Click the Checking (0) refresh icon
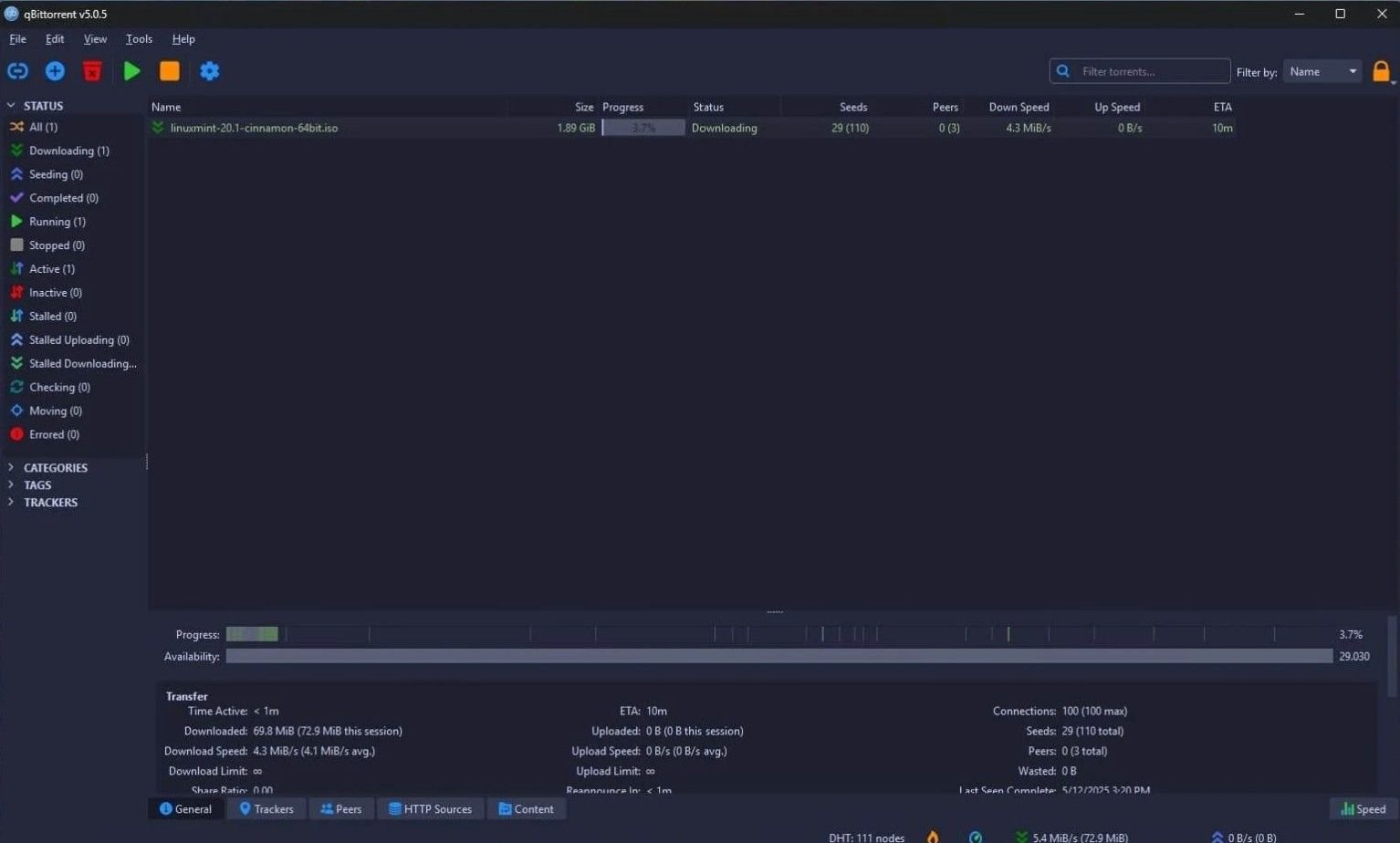This screenshot has height=843, width=1400. click(16, 388)
